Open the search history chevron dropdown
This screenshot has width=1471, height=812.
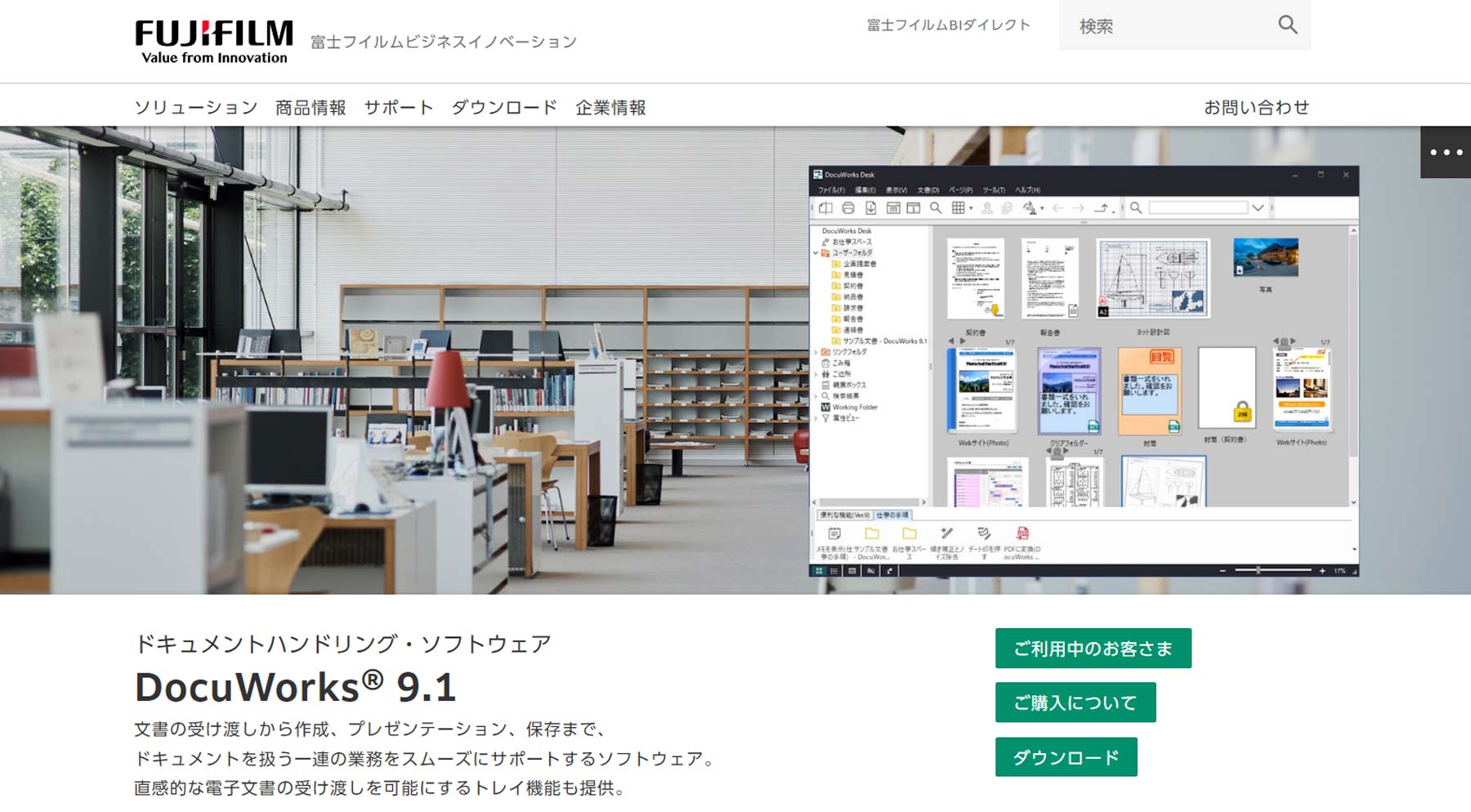click(1259, 208)
